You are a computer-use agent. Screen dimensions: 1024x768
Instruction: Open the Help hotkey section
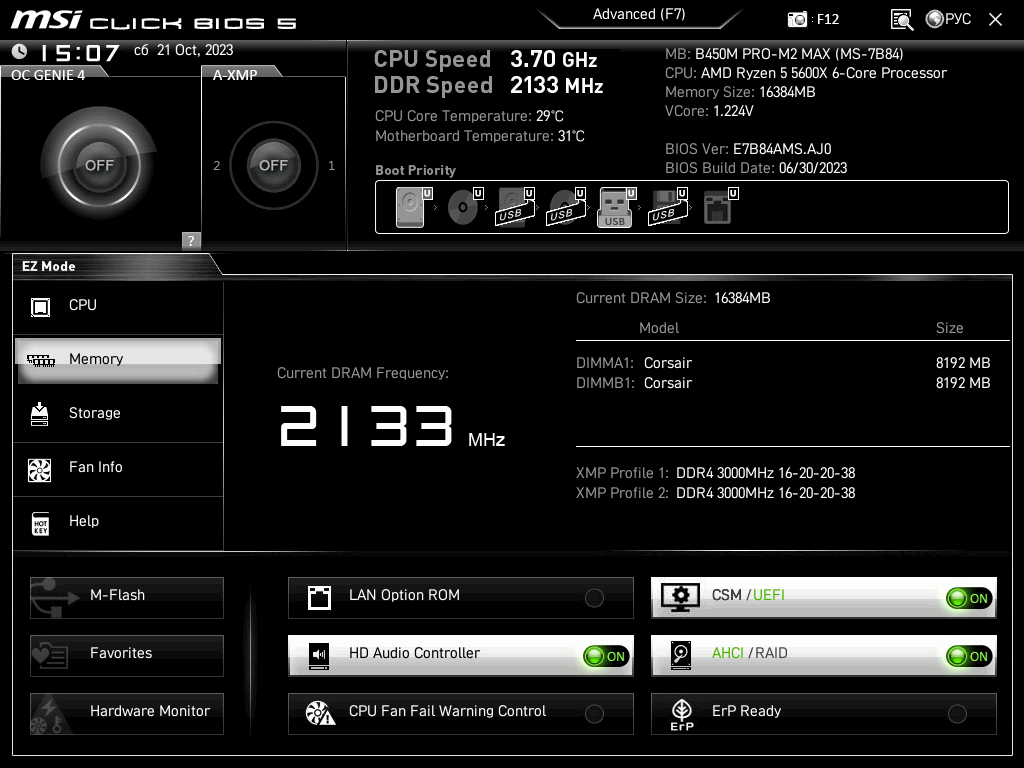pyautogui.click(x=118, y=522)
